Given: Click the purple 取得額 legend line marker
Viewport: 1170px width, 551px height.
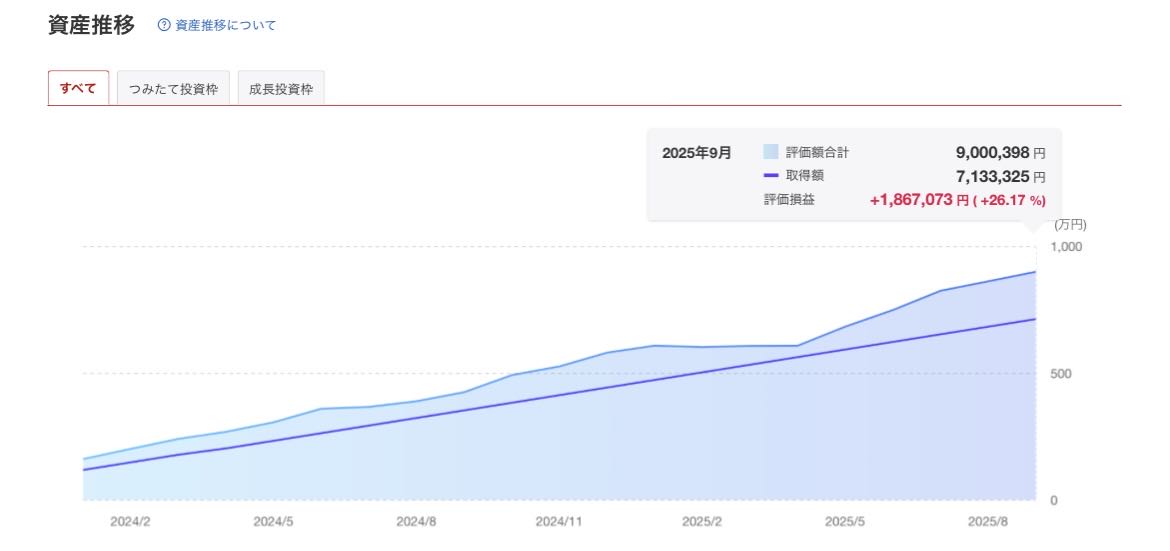Looking at the screenshot, I should coord(770,176).
